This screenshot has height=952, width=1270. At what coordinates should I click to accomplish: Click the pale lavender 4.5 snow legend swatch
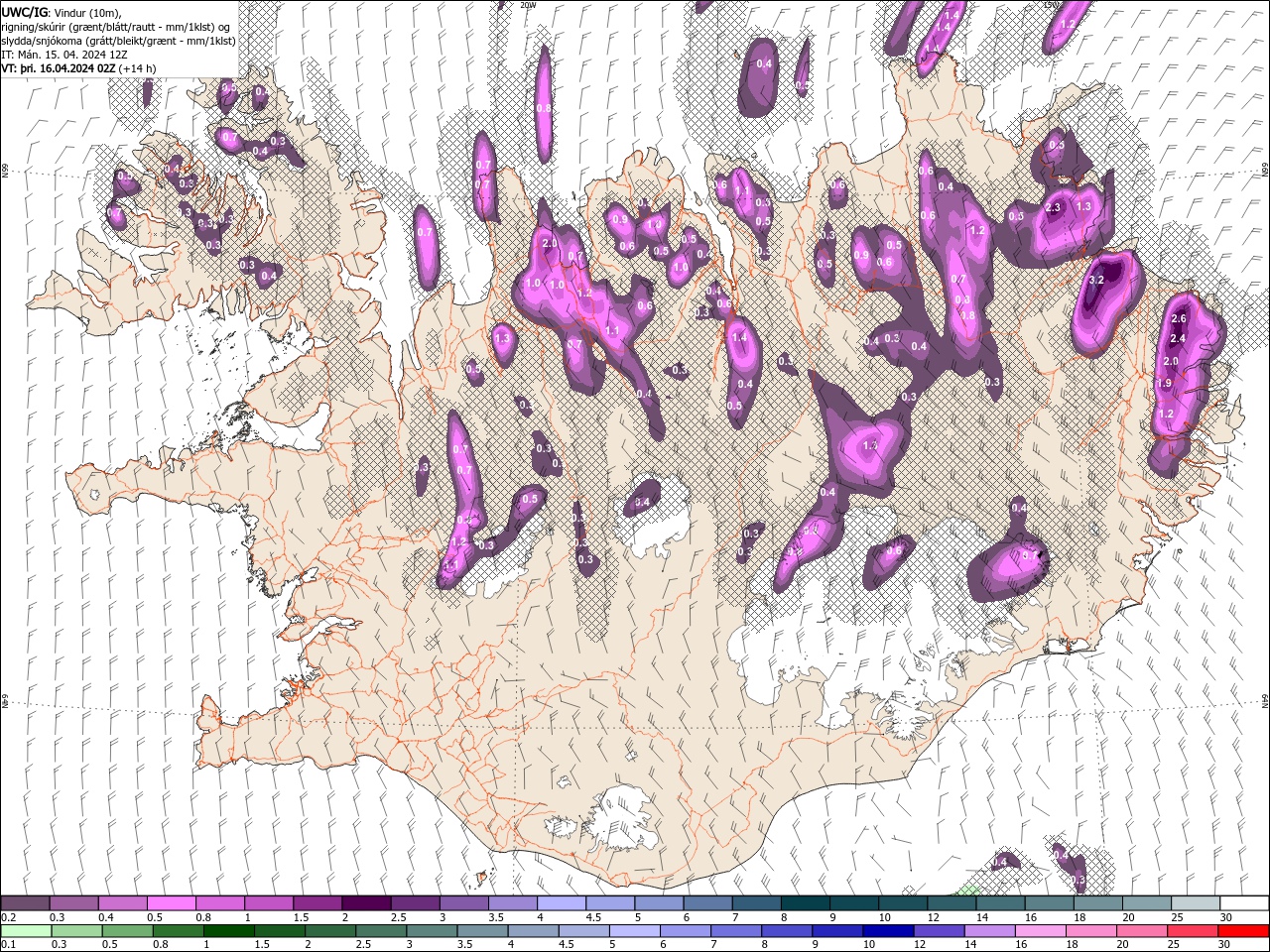(609, 903)
